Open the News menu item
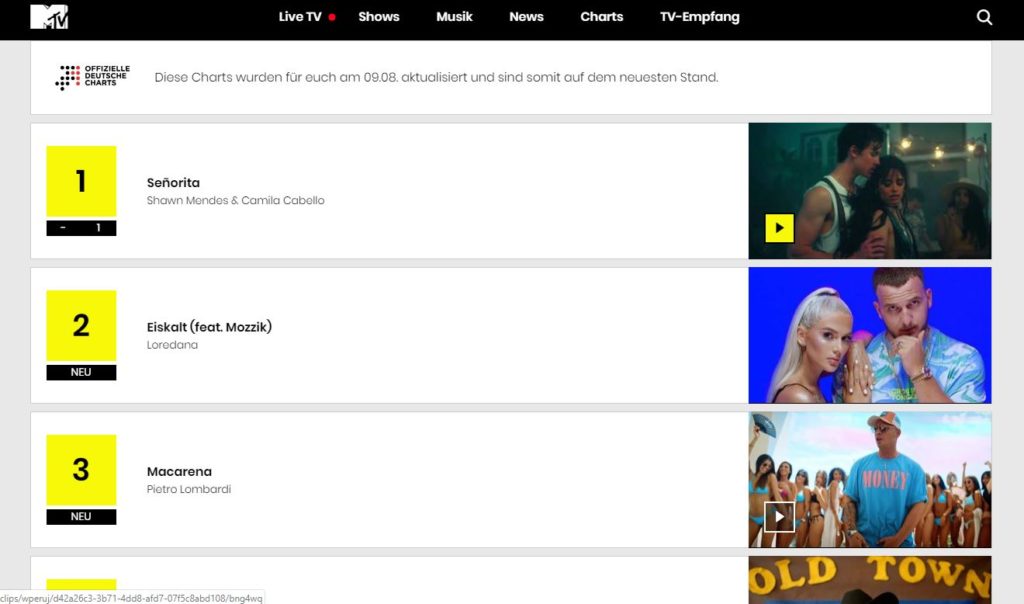Viewport: 1024px width, 604px height. 526,16
